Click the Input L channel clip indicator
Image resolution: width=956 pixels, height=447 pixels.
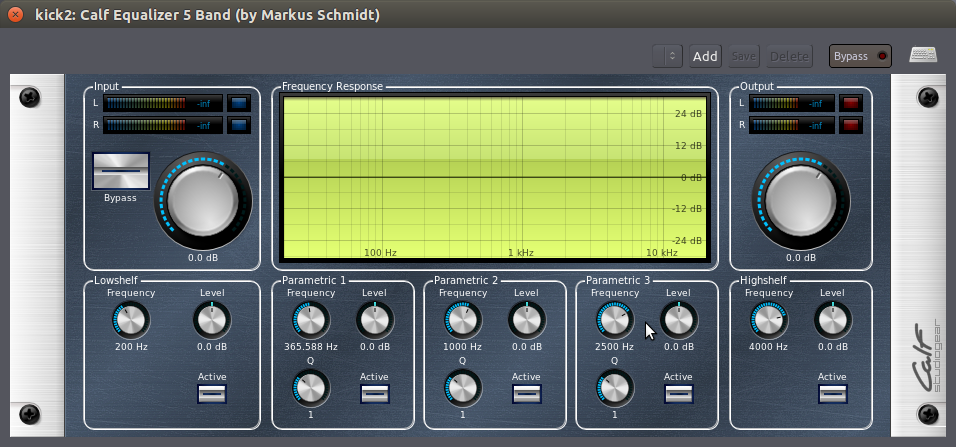(239, 104)
